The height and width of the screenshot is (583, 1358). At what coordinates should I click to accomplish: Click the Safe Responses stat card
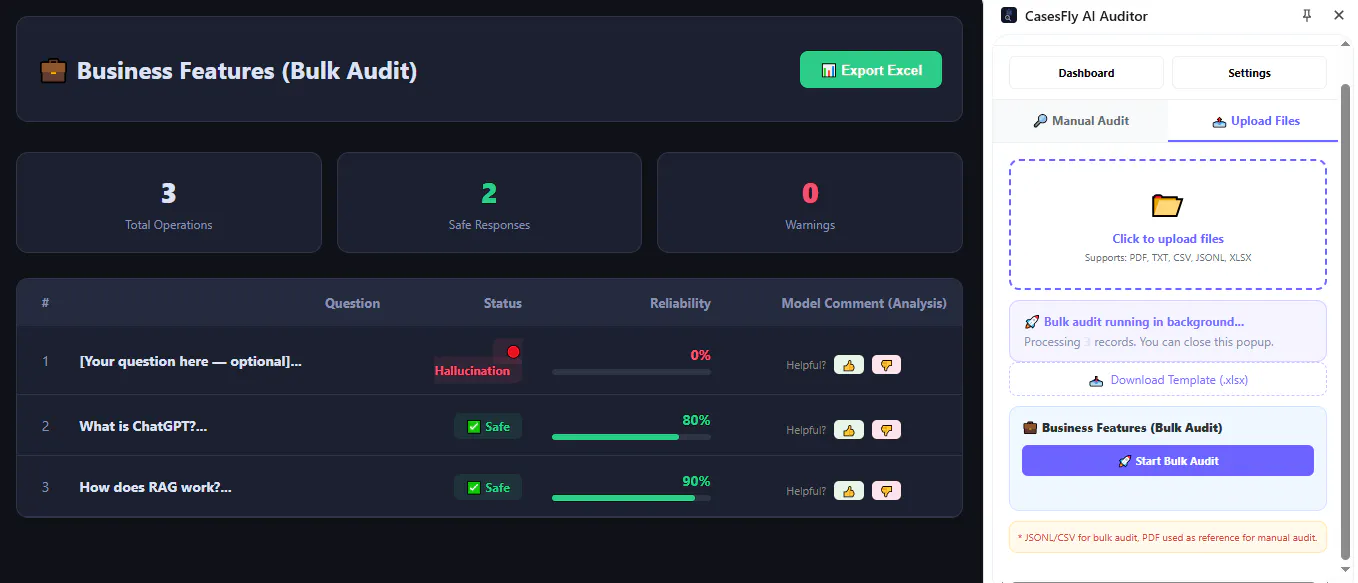pos(489,202)
